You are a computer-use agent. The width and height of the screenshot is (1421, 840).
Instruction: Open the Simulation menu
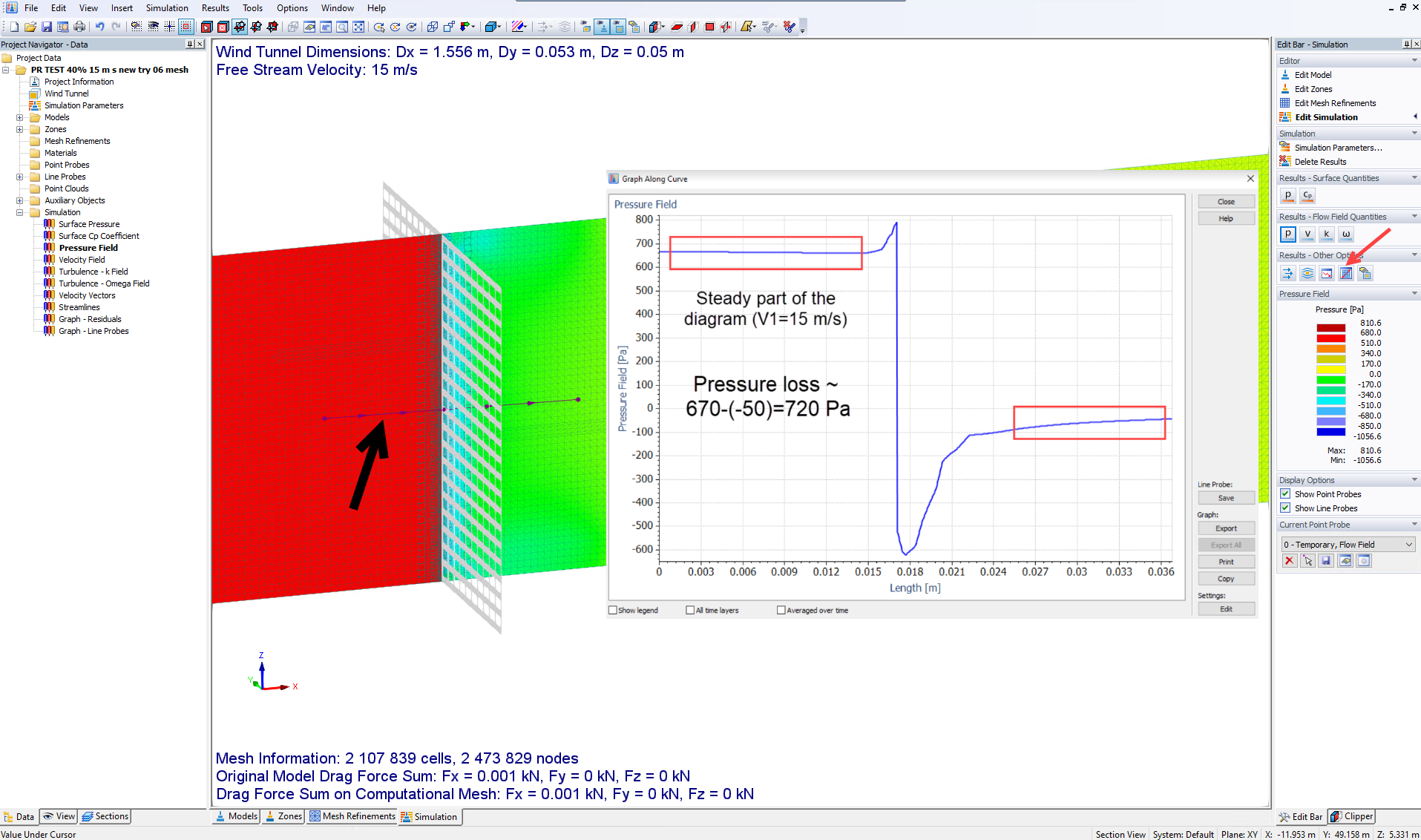point(167,7)
